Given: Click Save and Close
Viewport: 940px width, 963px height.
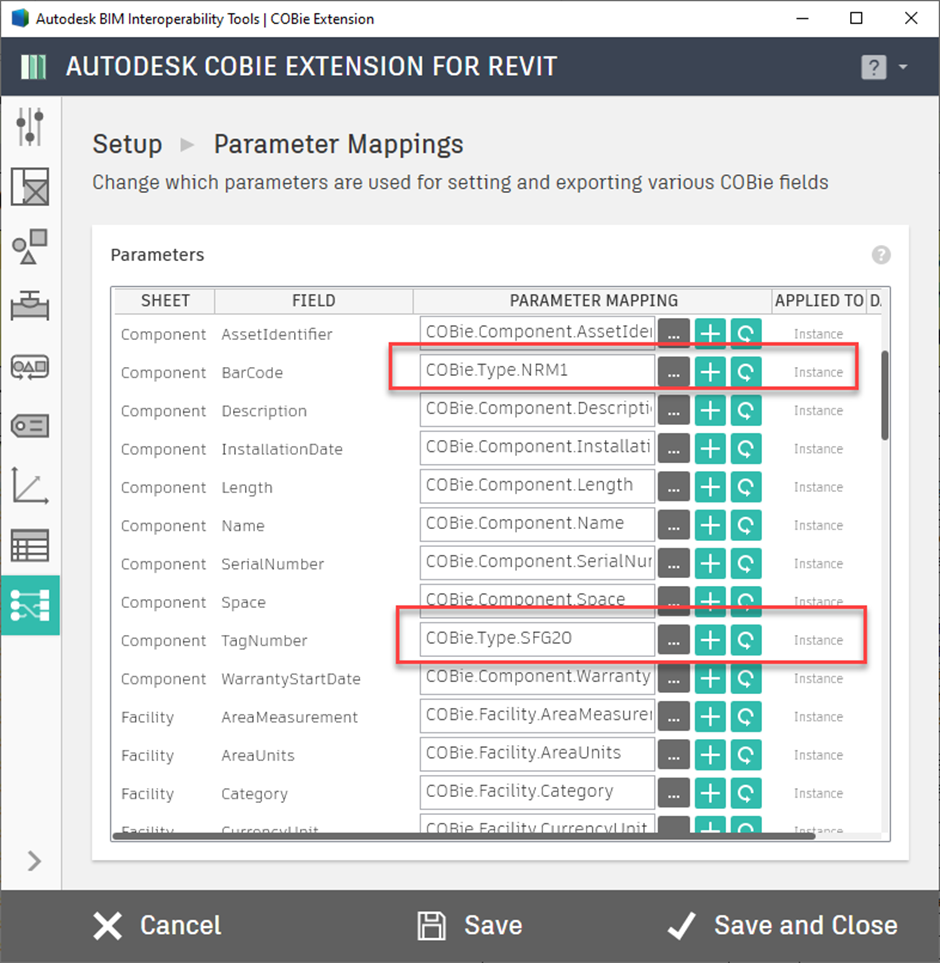Looking at the screenshot, I should [x=783, y=926].
